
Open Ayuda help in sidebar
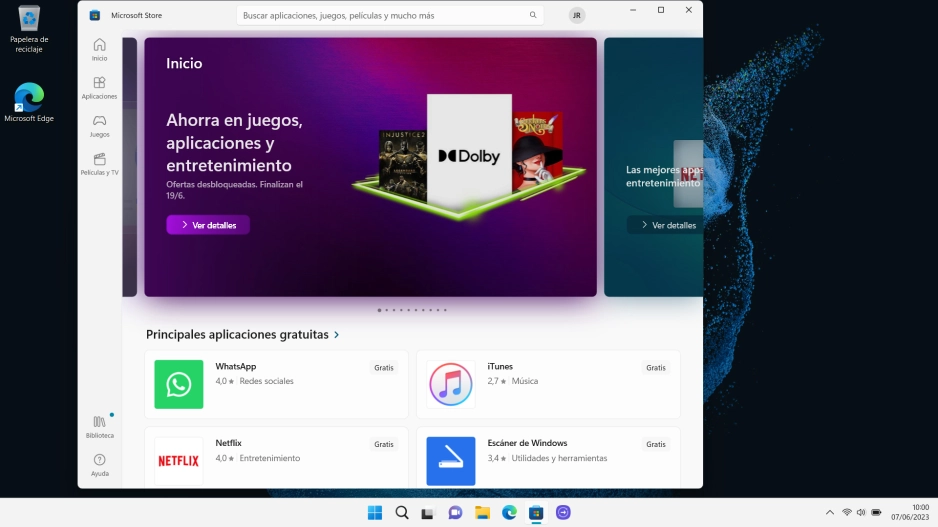tap(99, 465)
